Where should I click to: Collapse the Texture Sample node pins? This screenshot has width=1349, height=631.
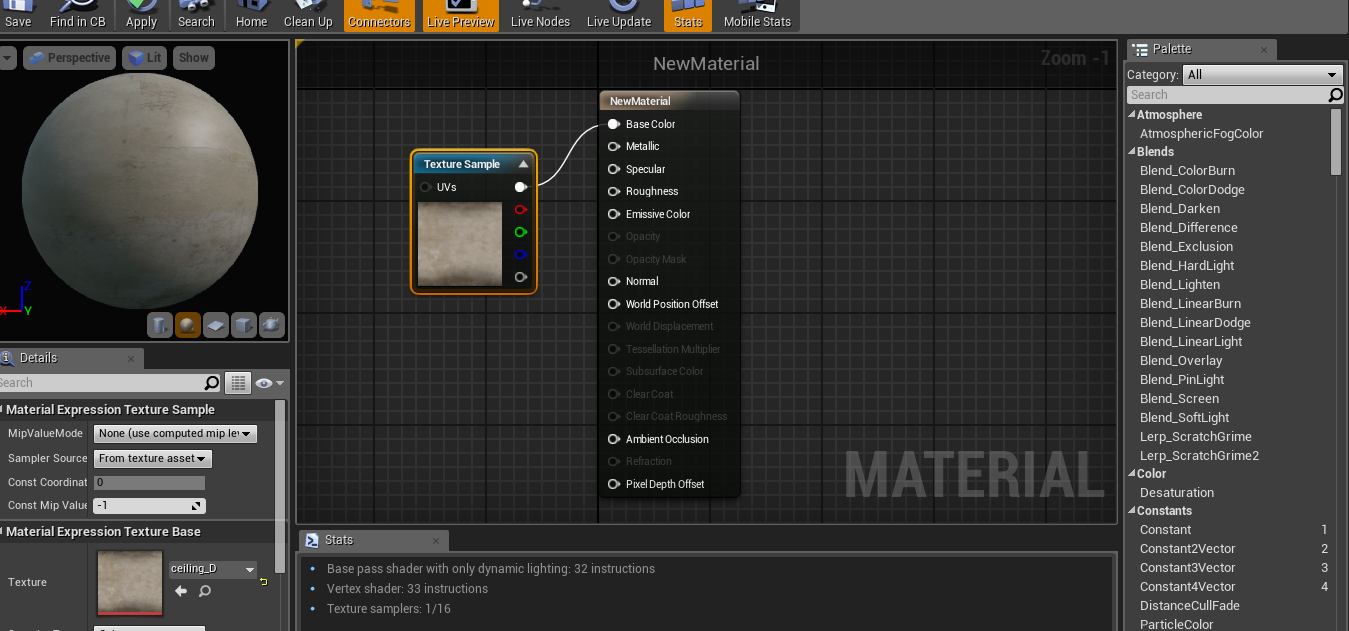coord(522,164)
